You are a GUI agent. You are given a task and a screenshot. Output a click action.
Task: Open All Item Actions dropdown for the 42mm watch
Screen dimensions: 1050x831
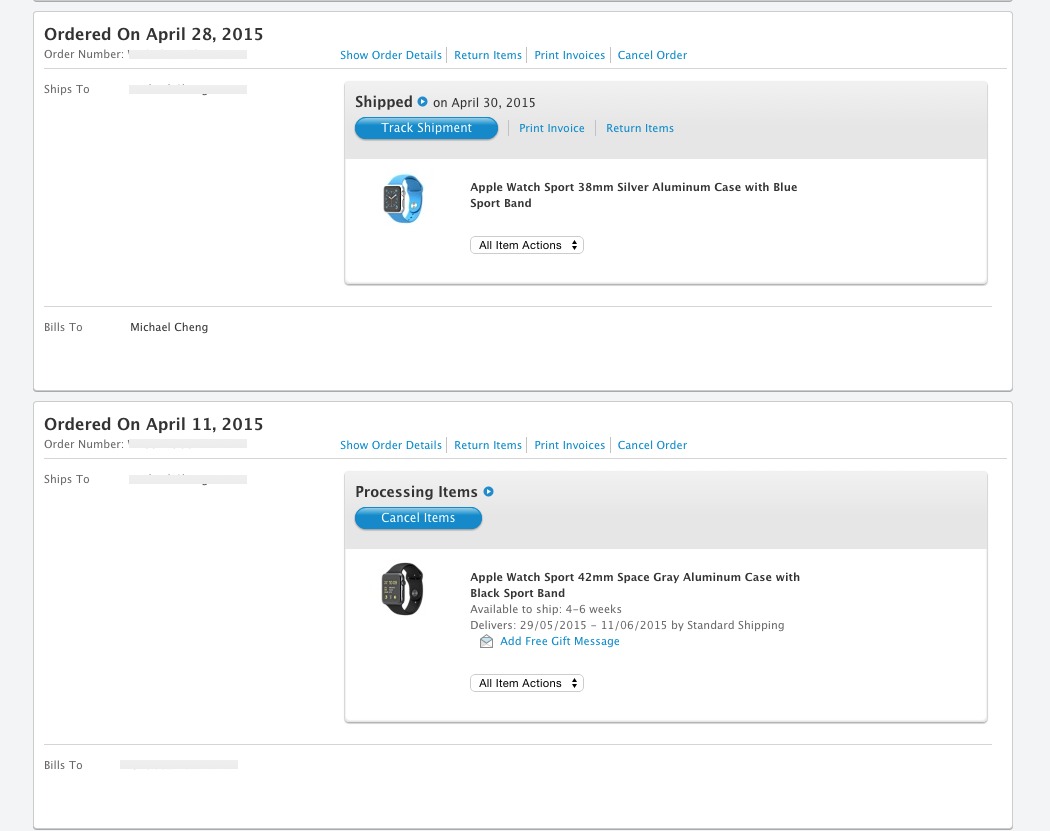click(x=527, y=683)
